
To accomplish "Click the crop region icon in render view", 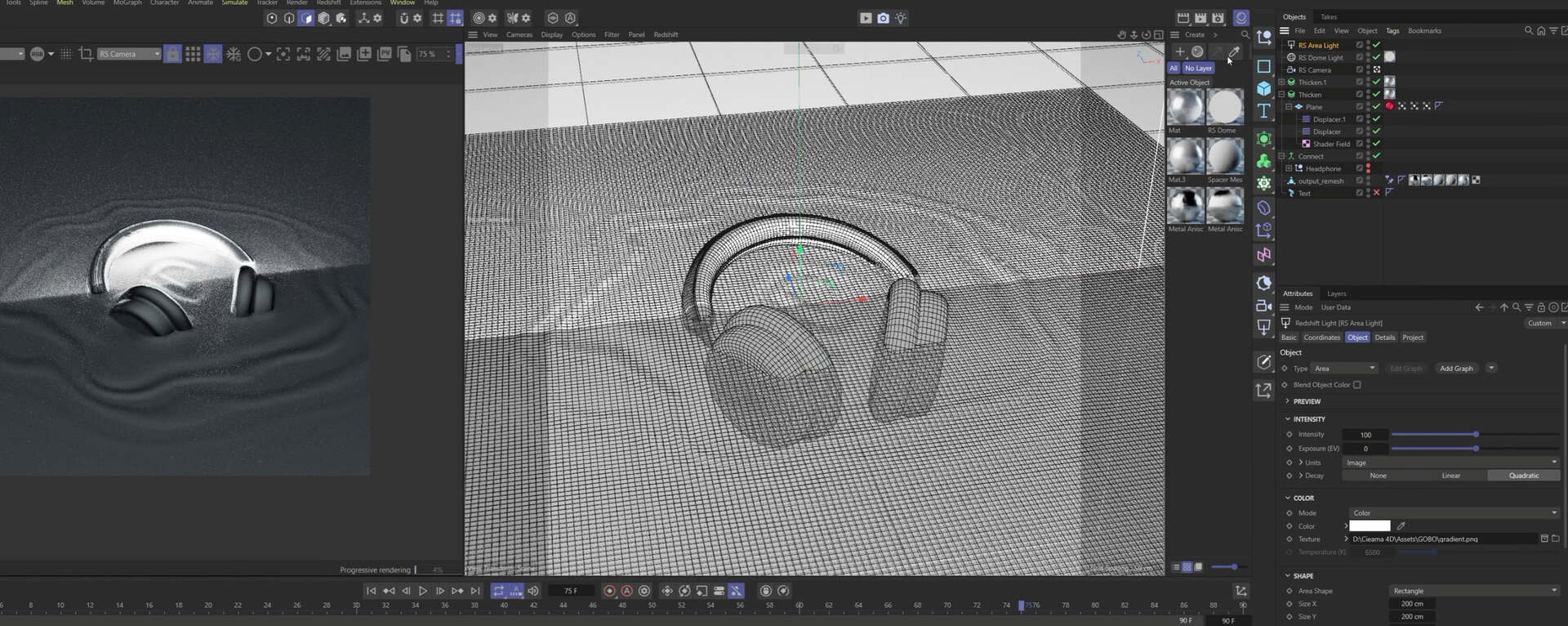I will [86, 54].
